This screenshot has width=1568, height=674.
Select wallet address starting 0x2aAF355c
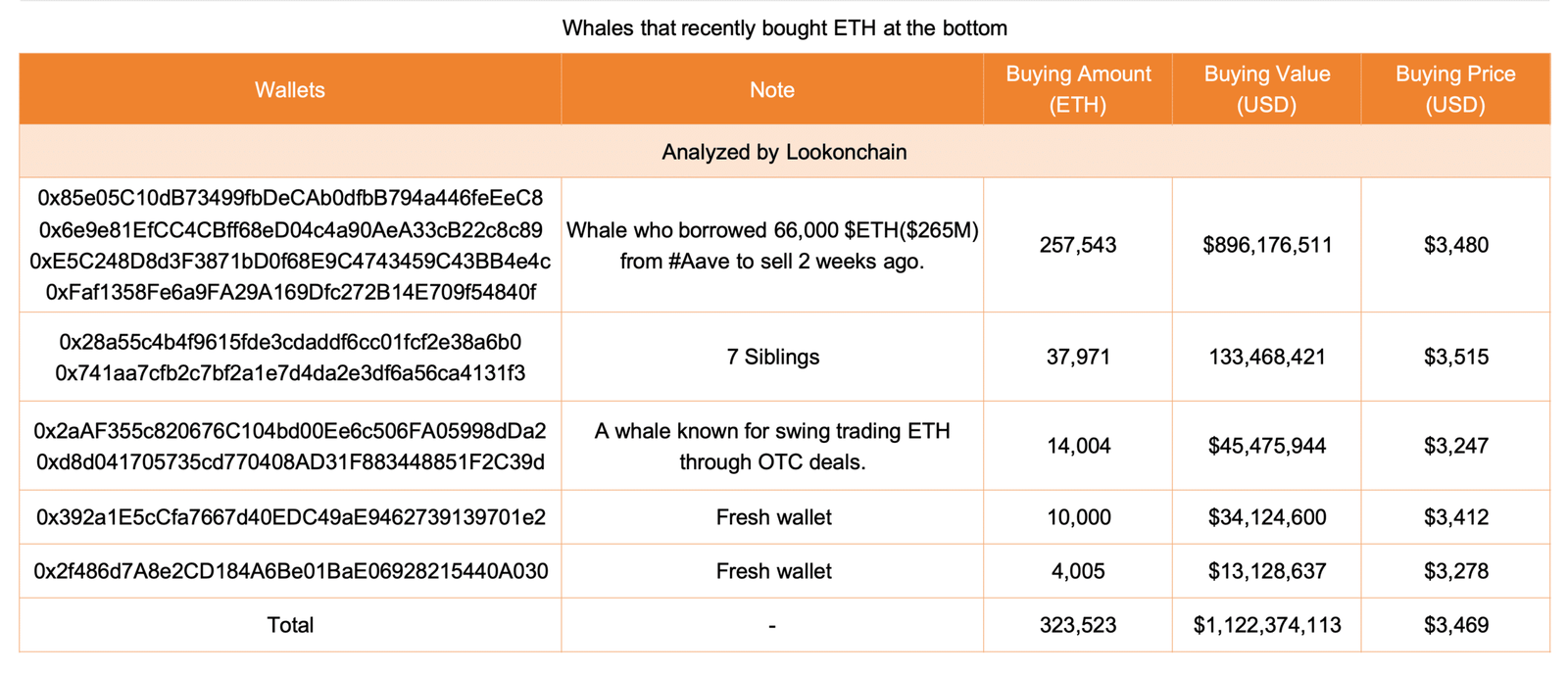(x=290, y=431)
